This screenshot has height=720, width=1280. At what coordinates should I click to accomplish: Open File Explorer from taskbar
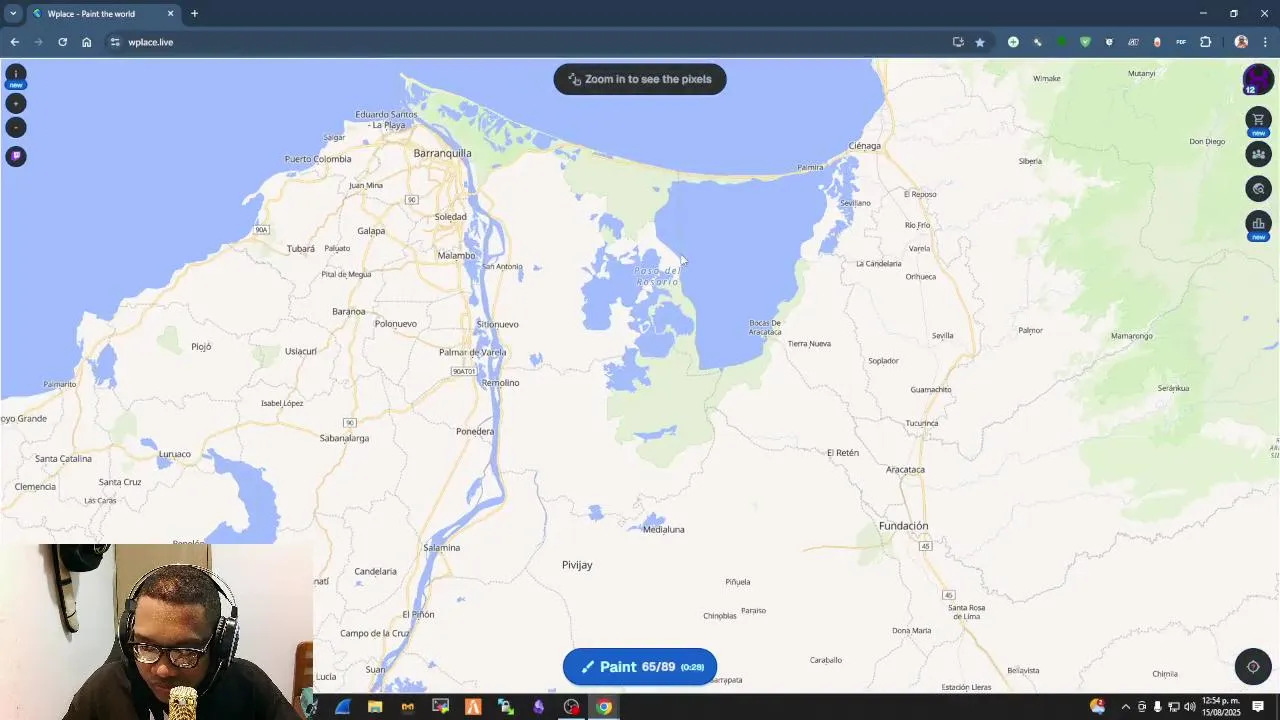375,707
